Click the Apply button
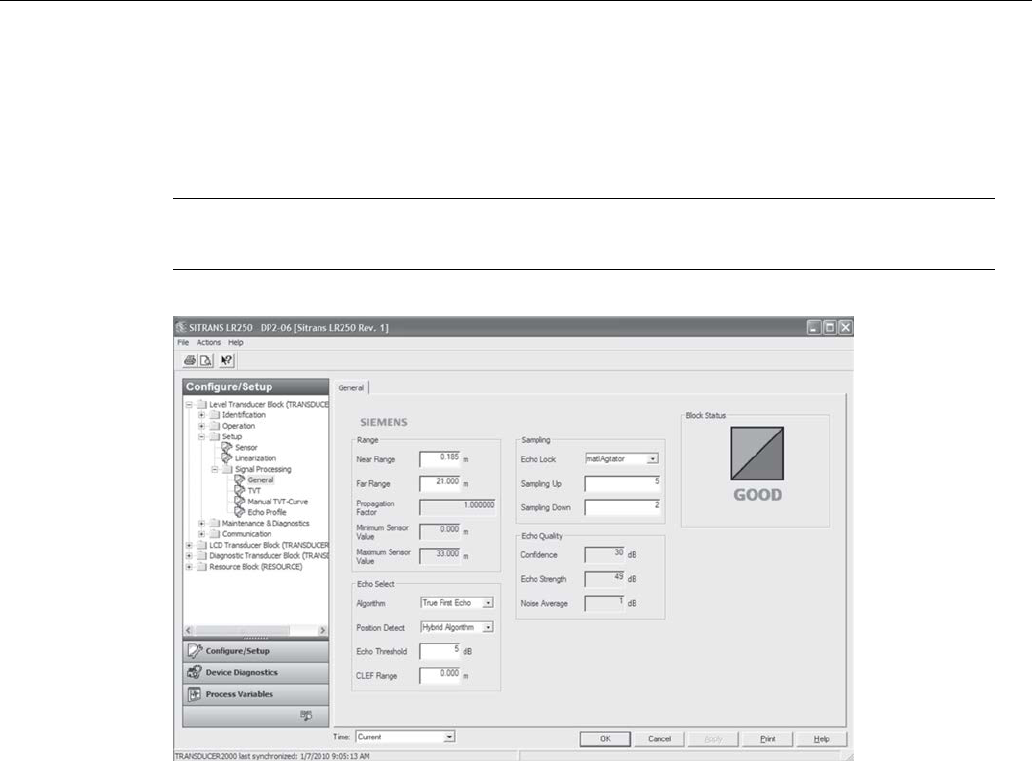 click(713, 739)
